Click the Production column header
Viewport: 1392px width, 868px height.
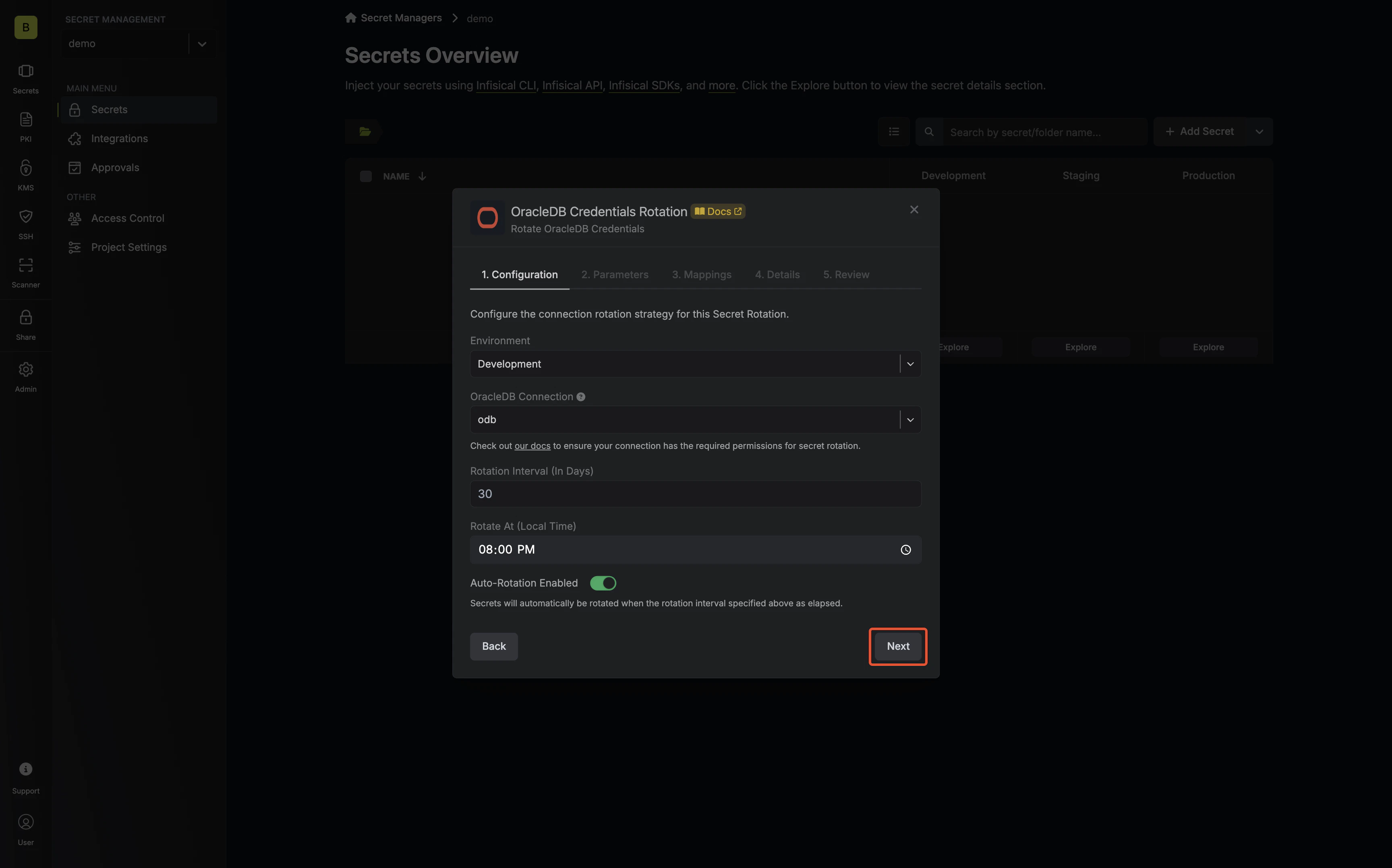(x=1208, y=176)
